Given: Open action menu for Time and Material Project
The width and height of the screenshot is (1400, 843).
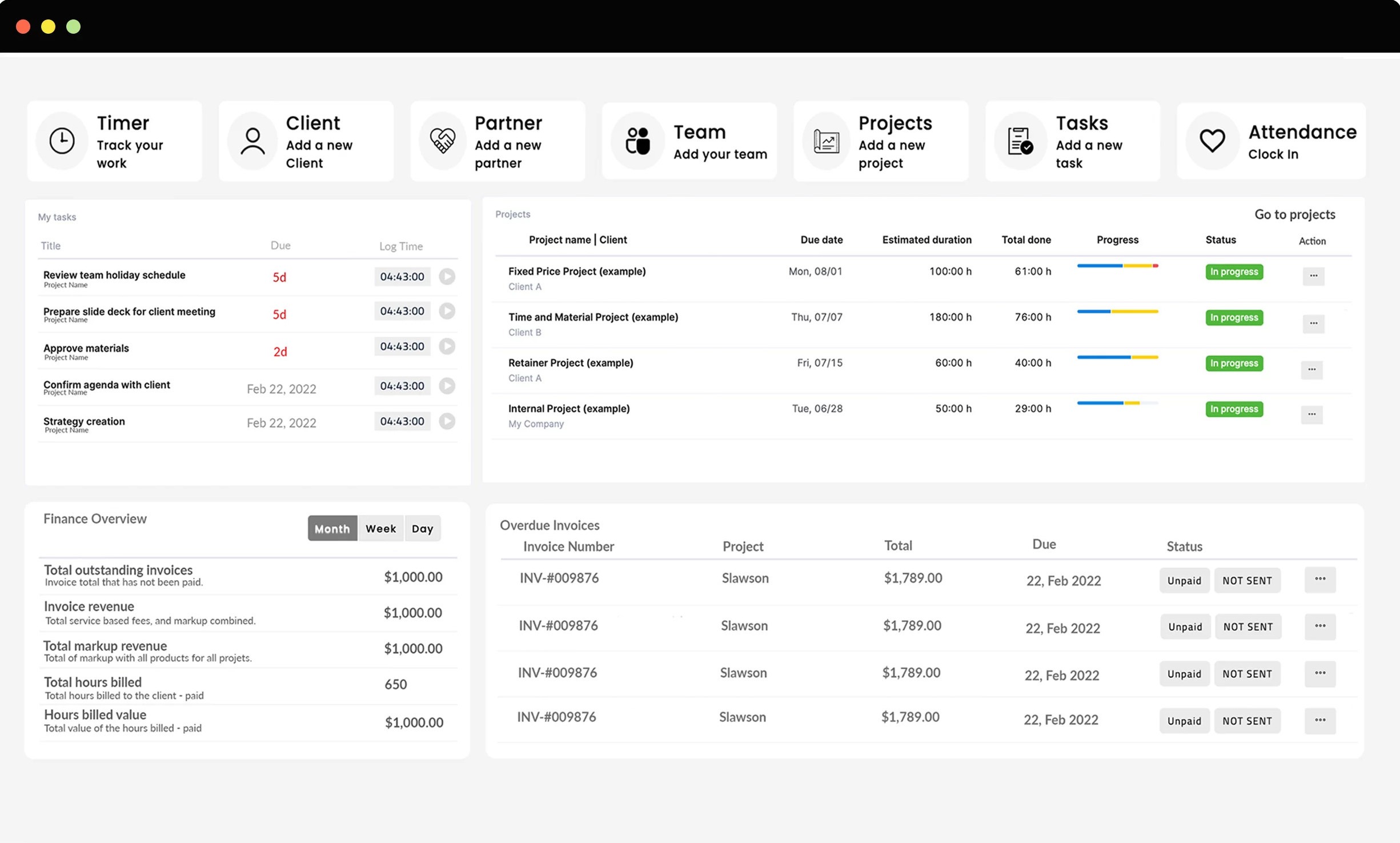Looking at the screenshot, I should [x=1313, y=323].
